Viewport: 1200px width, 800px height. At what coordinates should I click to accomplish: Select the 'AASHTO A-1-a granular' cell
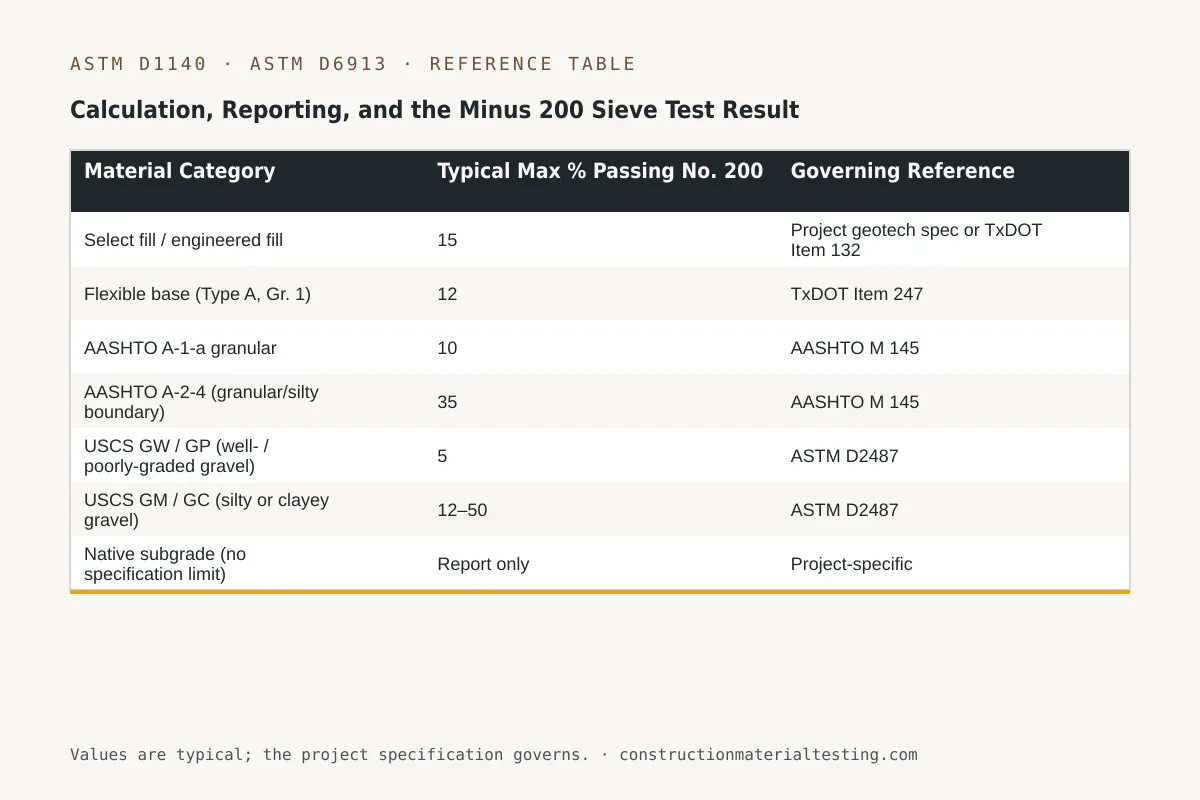pos(180,348)
